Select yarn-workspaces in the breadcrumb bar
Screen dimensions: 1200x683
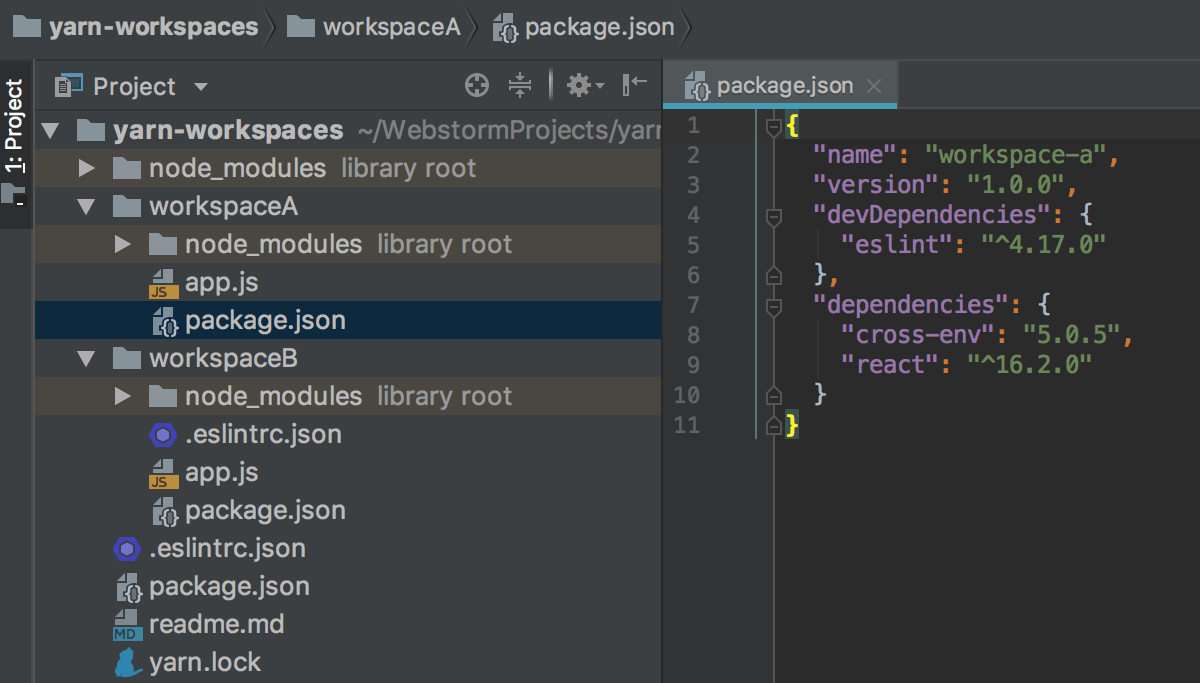click(x=150, y=27)
